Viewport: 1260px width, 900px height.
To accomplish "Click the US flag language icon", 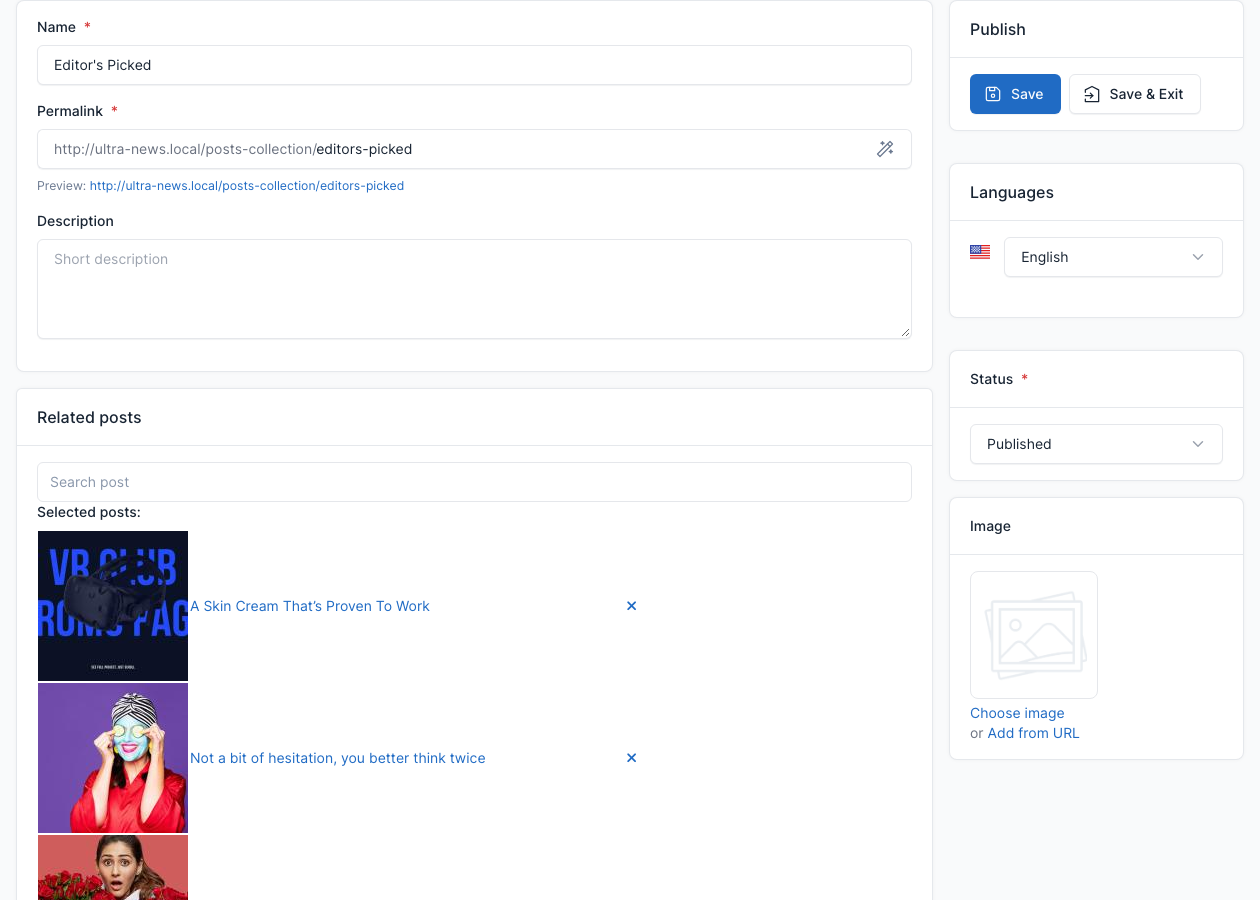I will point(980,252).
